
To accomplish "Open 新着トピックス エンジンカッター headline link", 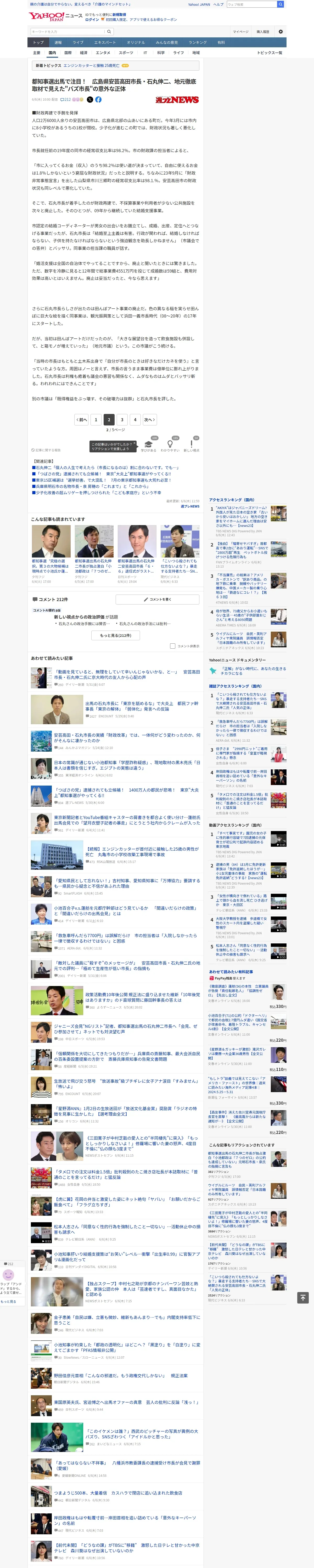I will click(92, 66).
